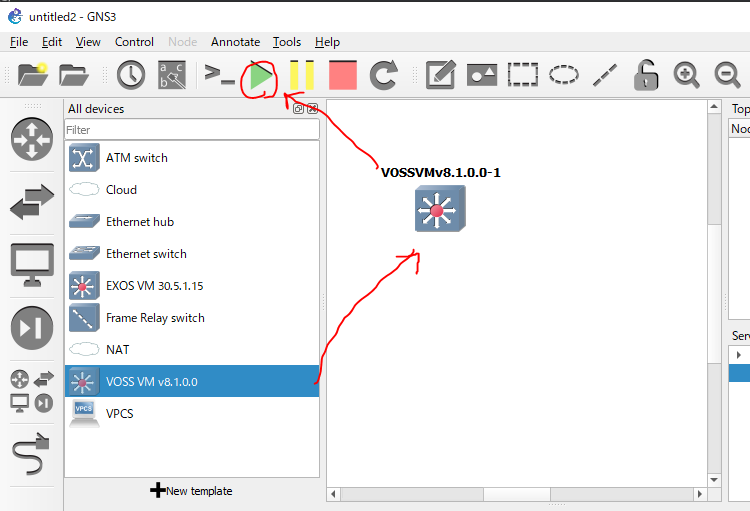750x511 pixels.
Task: Suspend all nodes with yellow pause button
Action: click(x=302, y=75)
